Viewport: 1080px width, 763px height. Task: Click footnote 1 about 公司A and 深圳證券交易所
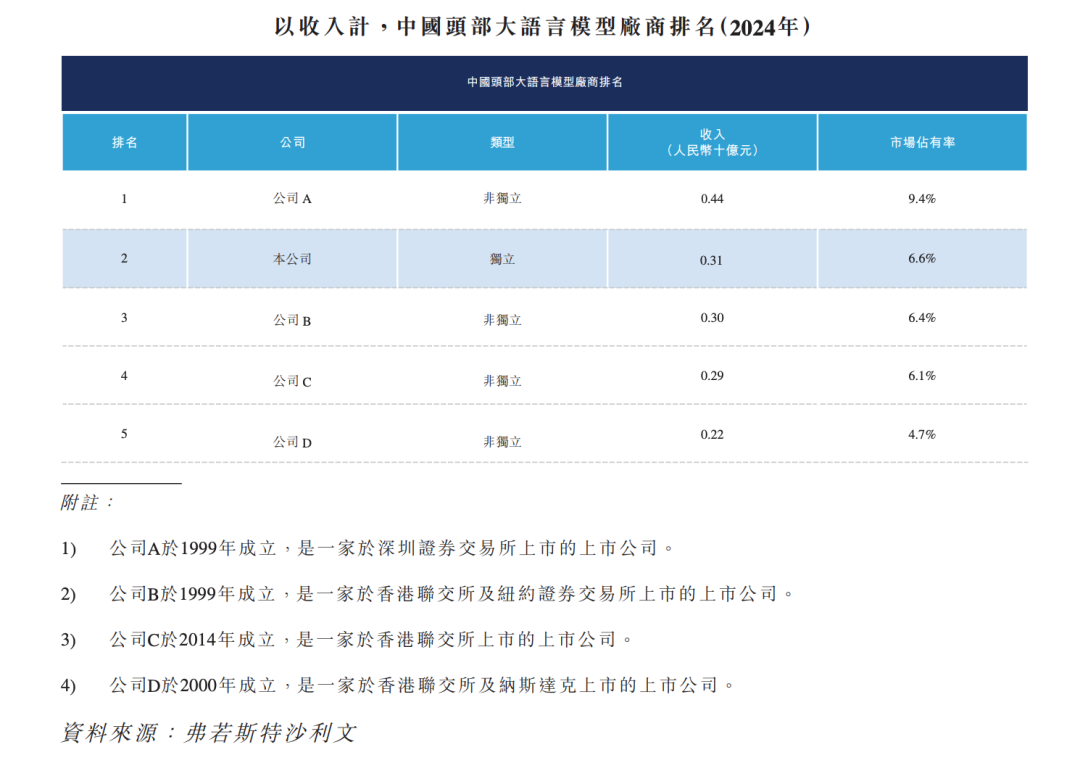tap(390, 548)
